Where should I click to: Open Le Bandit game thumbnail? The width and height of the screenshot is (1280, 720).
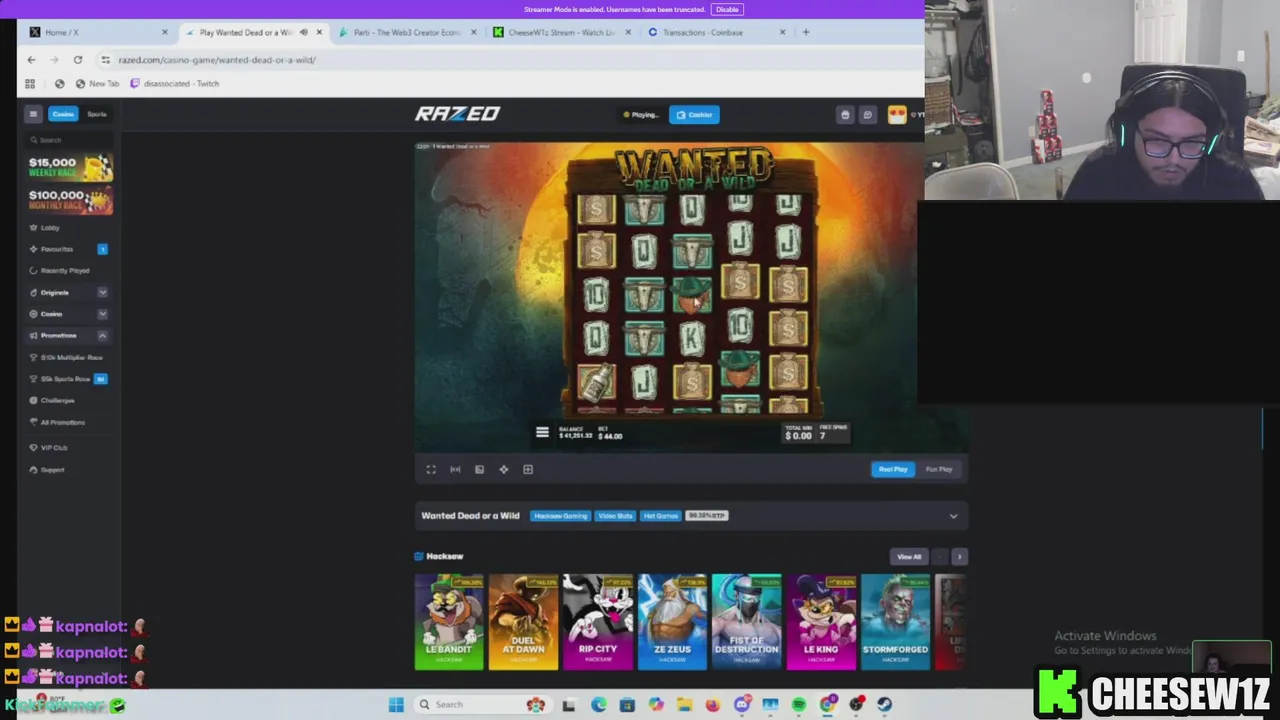[449, 621]
